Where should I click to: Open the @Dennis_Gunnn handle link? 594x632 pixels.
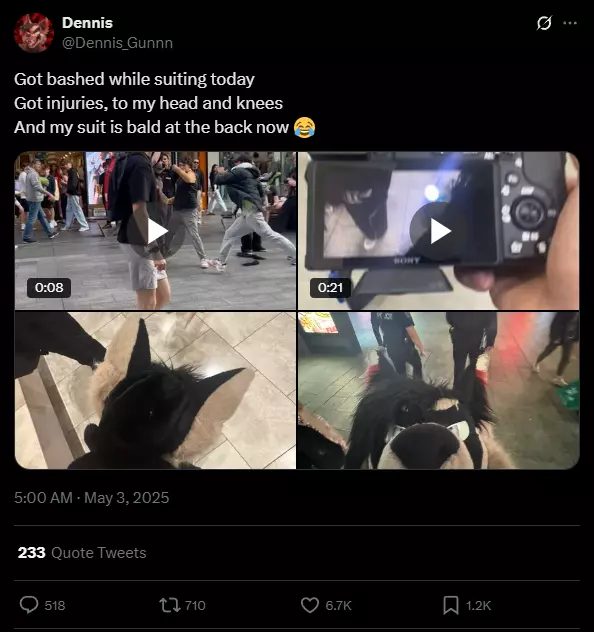117,43
